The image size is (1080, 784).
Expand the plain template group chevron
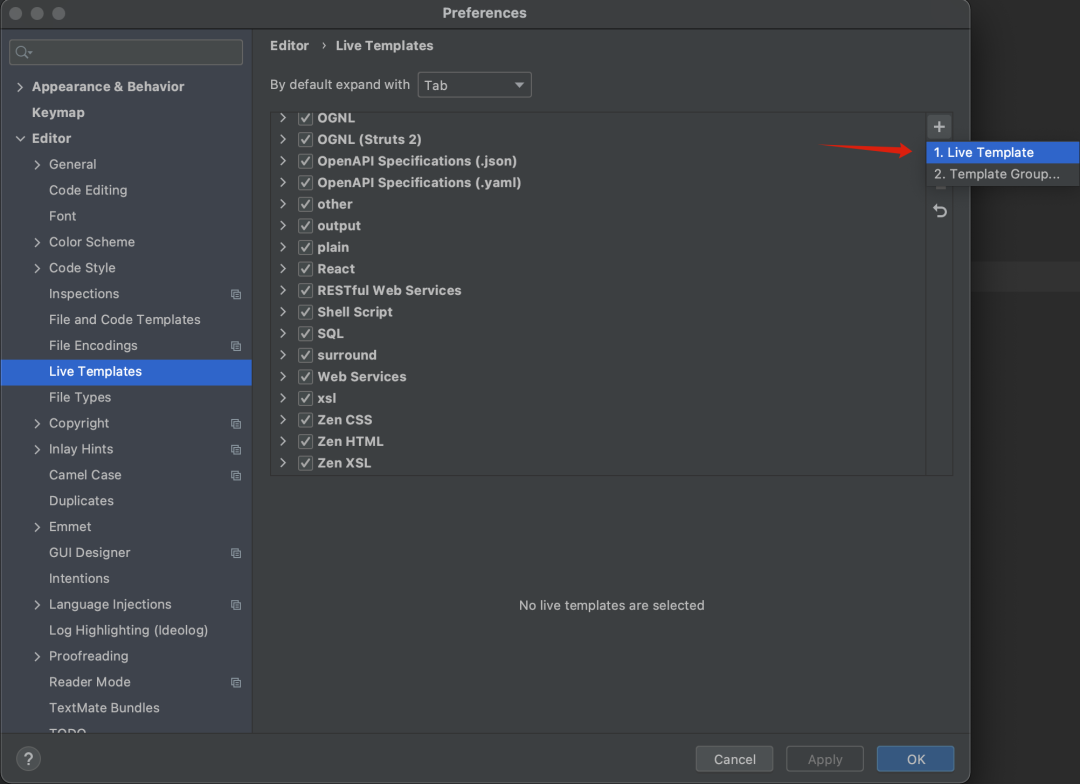282,247
